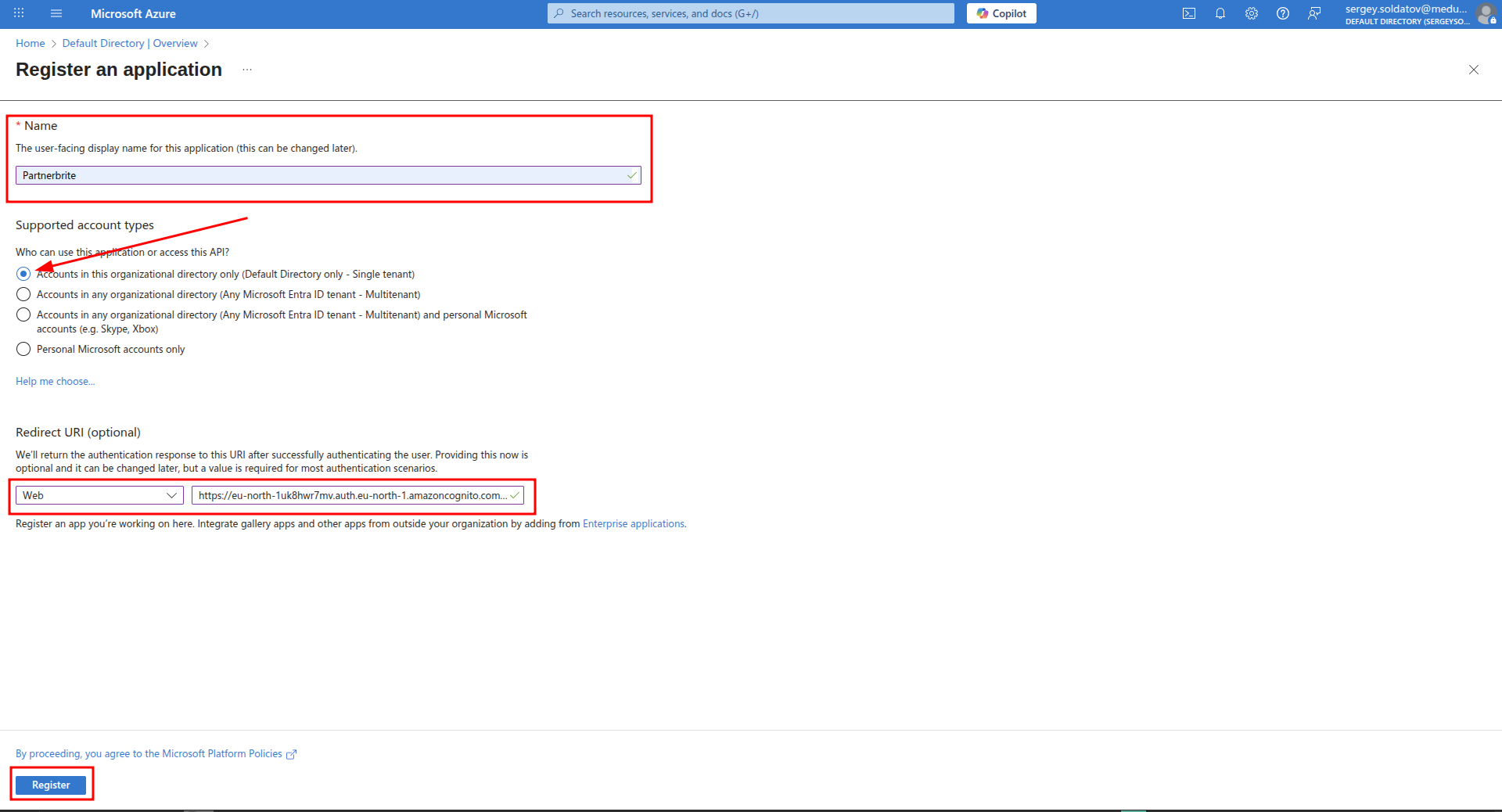The height and width of the screenshot is (812, 1502).
Task: Click the Name input field with Partnerbrite
Action: [329, 175]
